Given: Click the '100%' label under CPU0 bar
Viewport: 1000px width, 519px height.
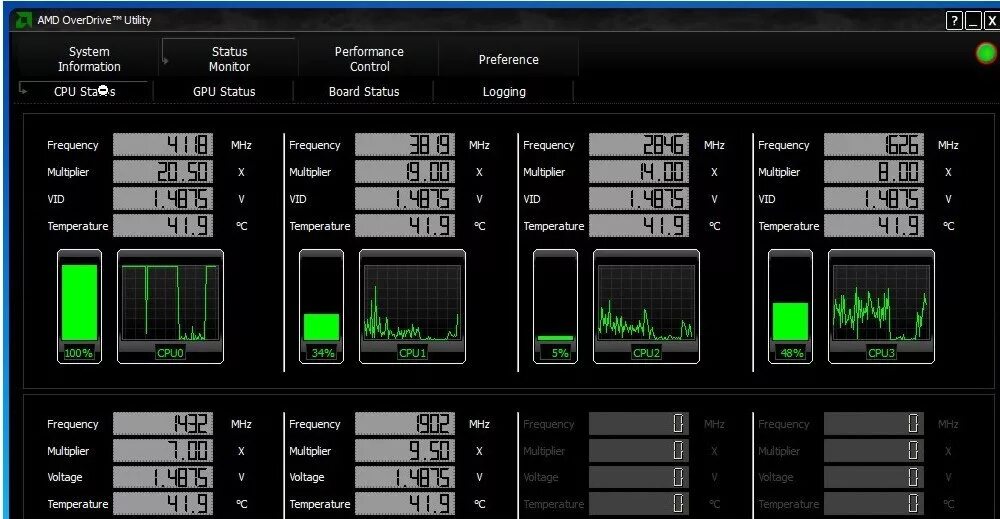Looking at the screenshot, I should click(78, 353).
